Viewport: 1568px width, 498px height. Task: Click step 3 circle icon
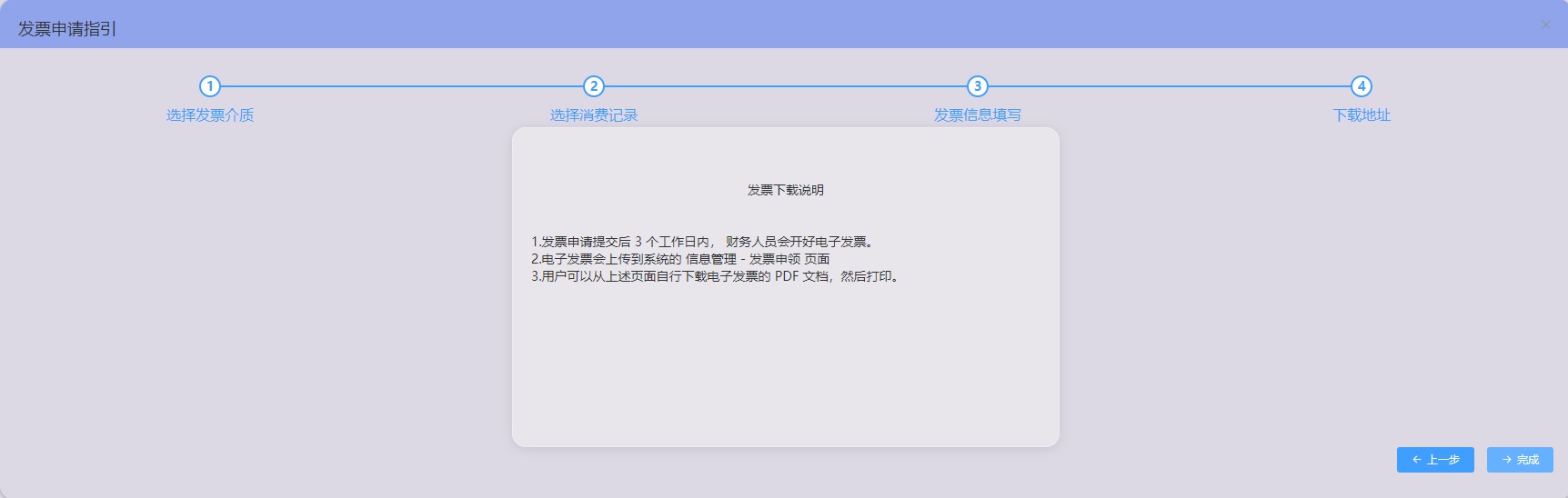pyautogui.click(x=978, y=86)
